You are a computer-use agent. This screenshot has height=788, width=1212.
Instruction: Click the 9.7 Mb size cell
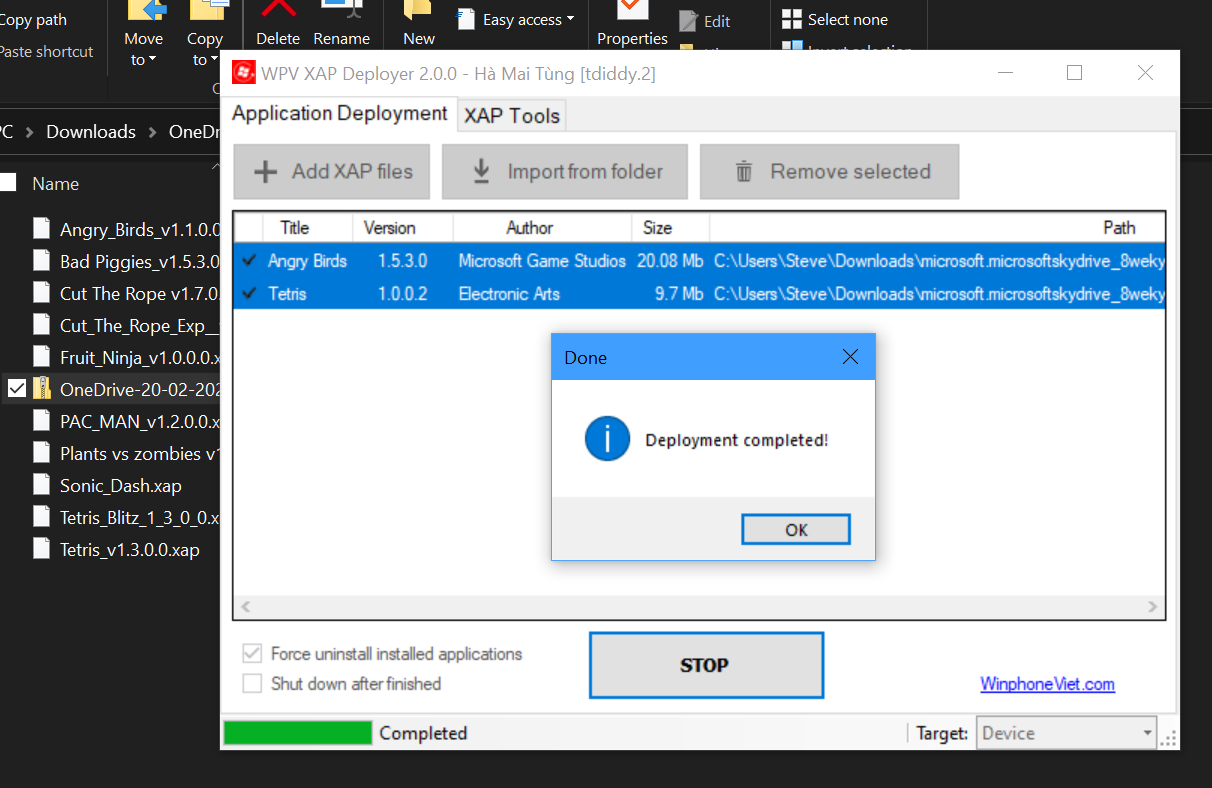tap(679, 294)
